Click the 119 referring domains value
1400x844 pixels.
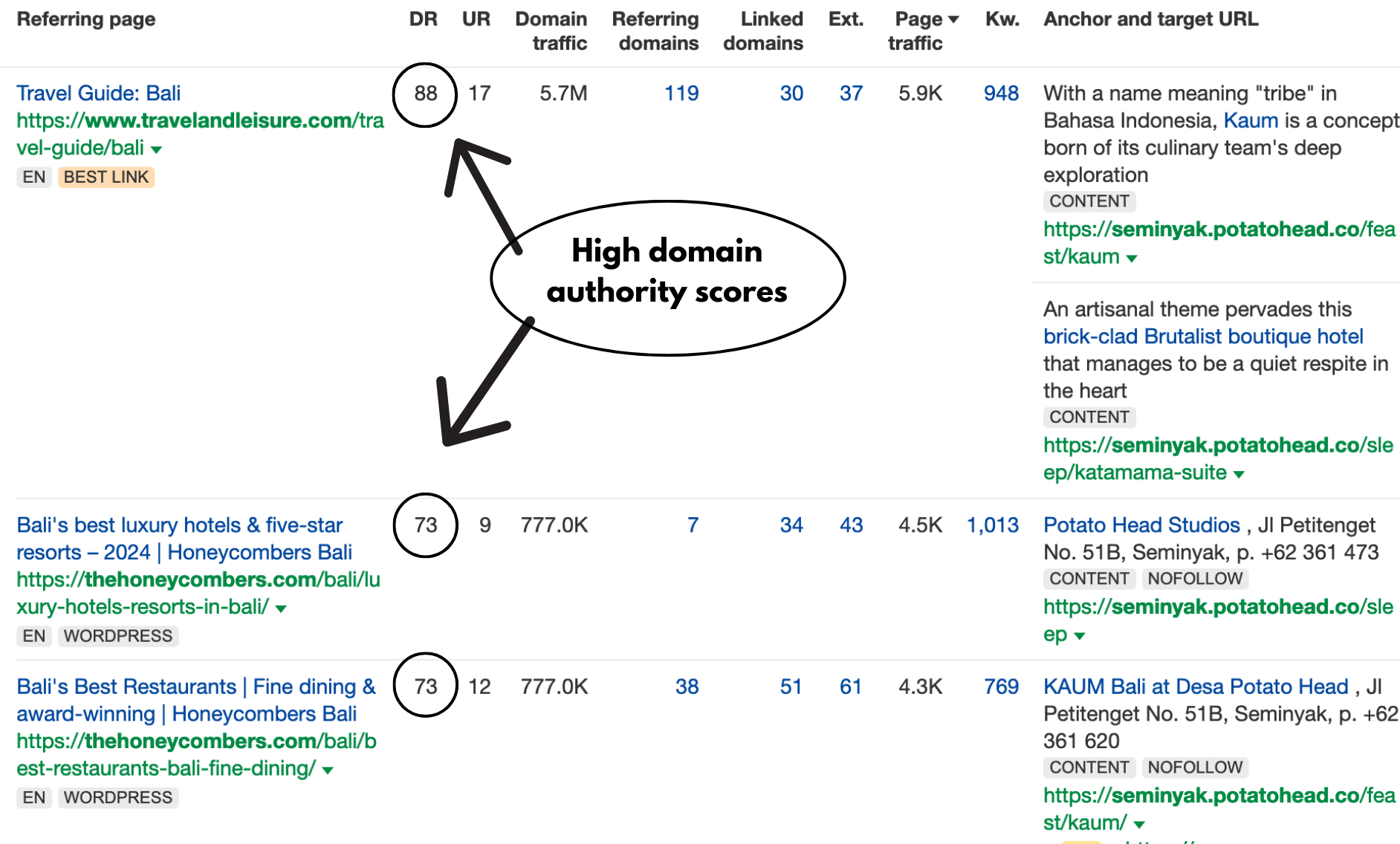click(x=680, y=93)
